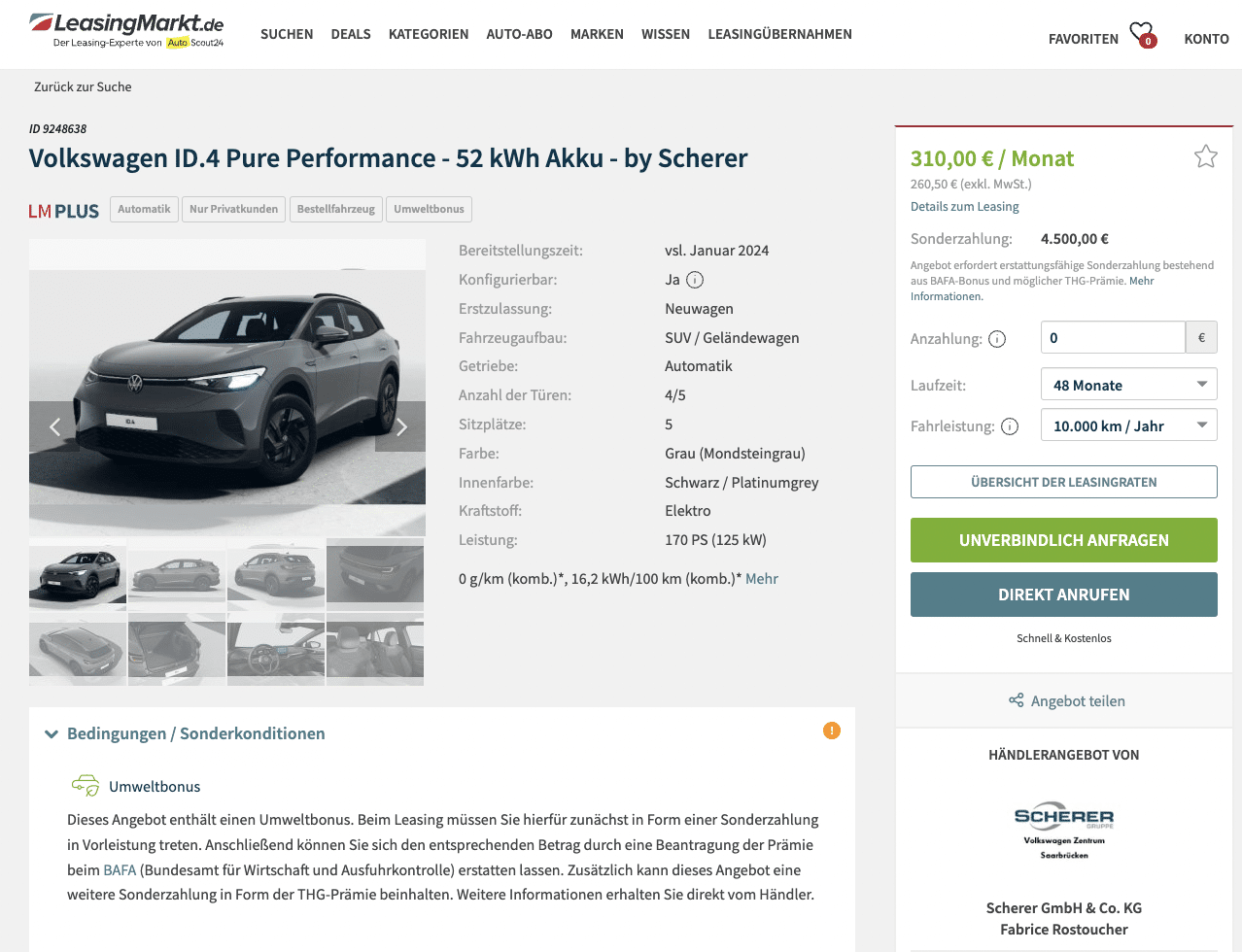Viewport: 1242px width, 952px height.
Task: Open the Fahrleistung 10.000 km / Jahr dropdown
Action: [x=1129, y=425]
